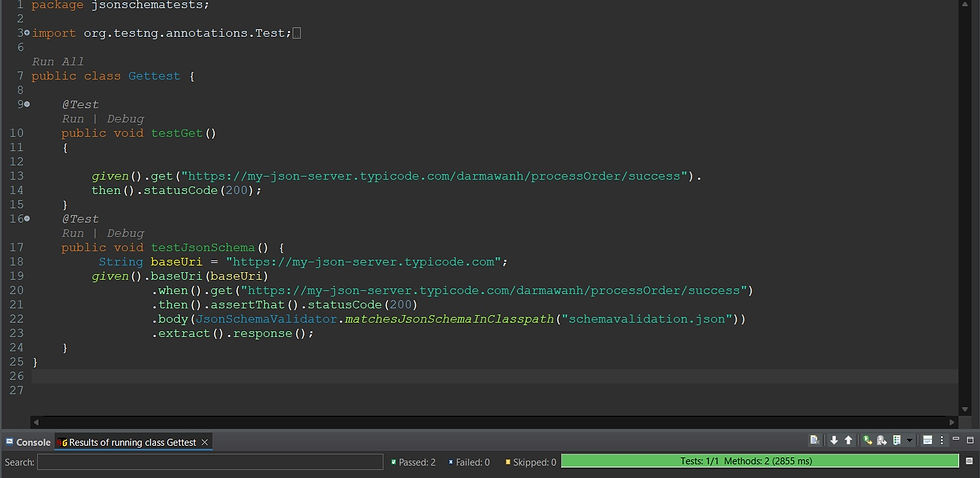Click the class name Gettest
This screenshot has width=980, height=478.
pyautogui.click(x=154, y=76)
